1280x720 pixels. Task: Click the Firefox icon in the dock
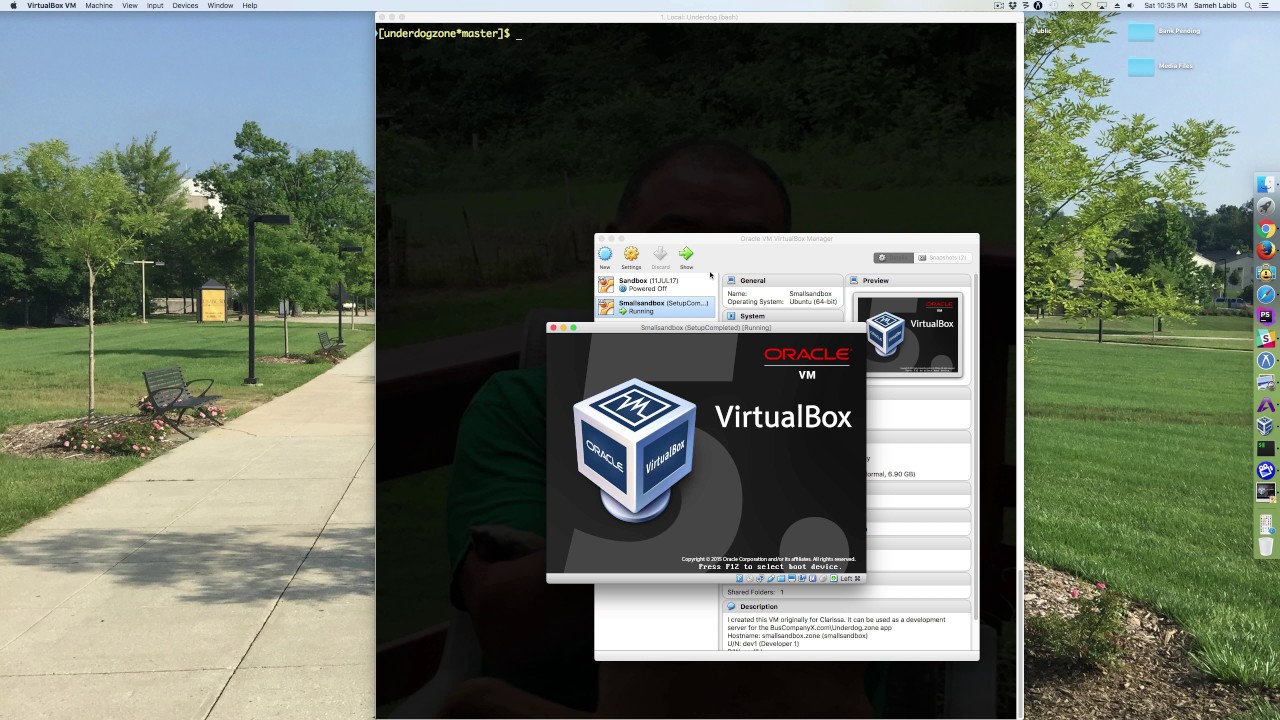click(x=1266, y=250)
